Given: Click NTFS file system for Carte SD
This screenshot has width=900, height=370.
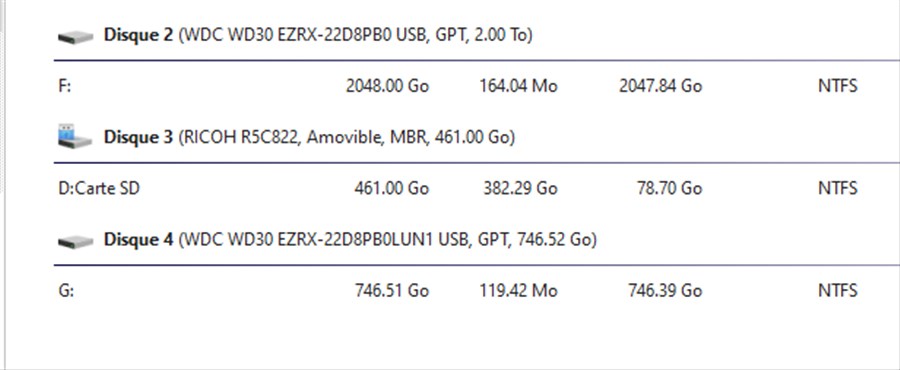Looking at the screenshot, I should pos(837,188).
